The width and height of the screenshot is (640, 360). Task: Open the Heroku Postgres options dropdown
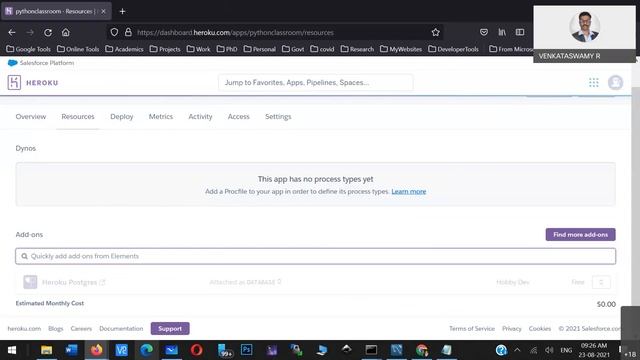pyautogui.click(x=601, y=282)
